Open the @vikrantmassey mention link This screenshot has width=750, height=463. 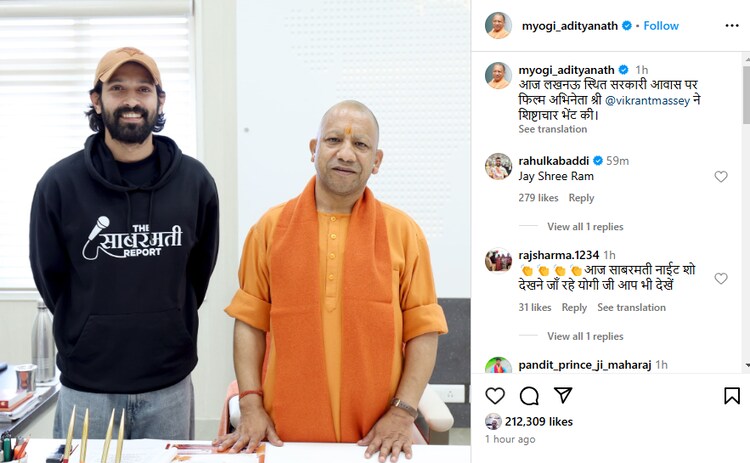coord(647,101)
